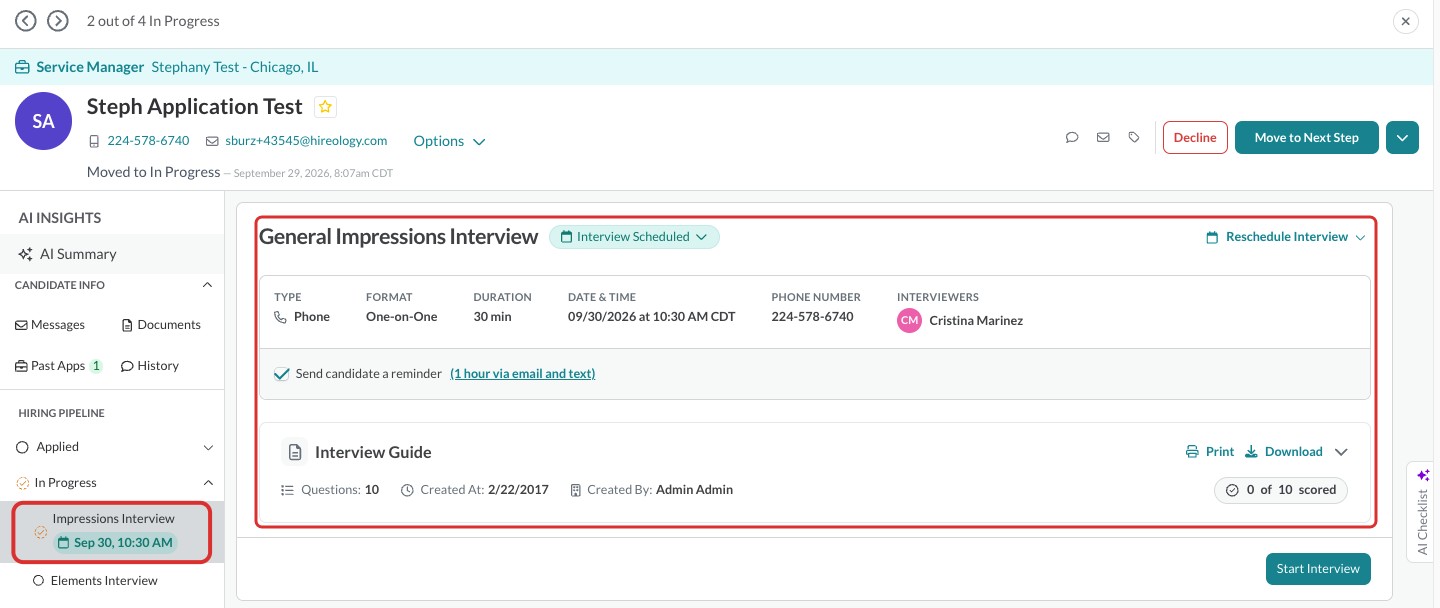Open the comment bubble icon near Decline

click(x=1072, y=138)
